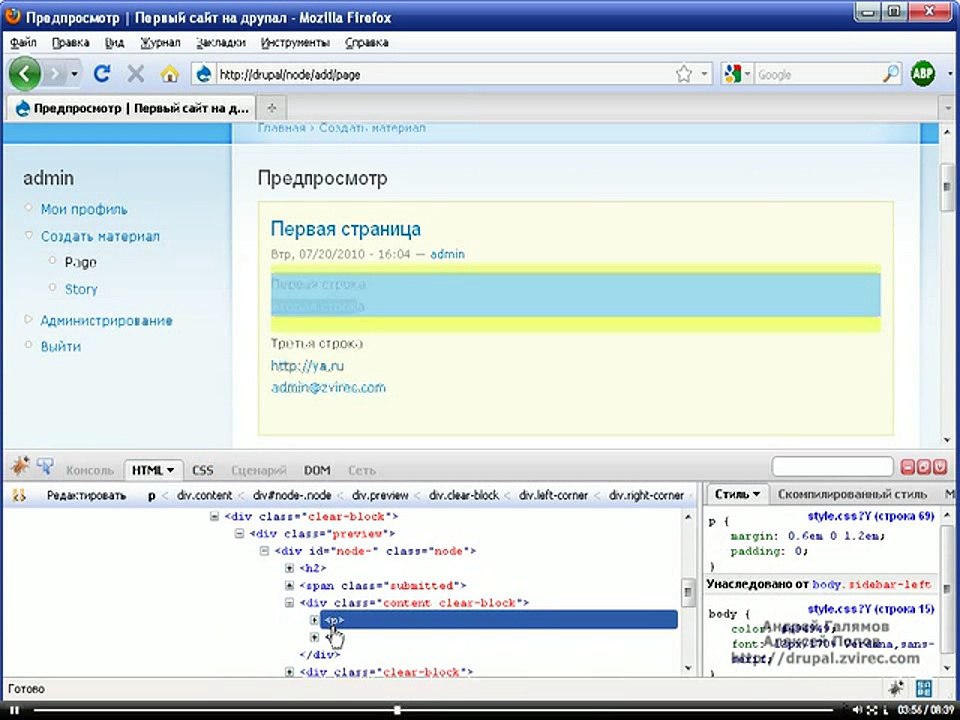Pause the video playback
960x720 pixels.
pyautogui.click(x=15, y=710)
